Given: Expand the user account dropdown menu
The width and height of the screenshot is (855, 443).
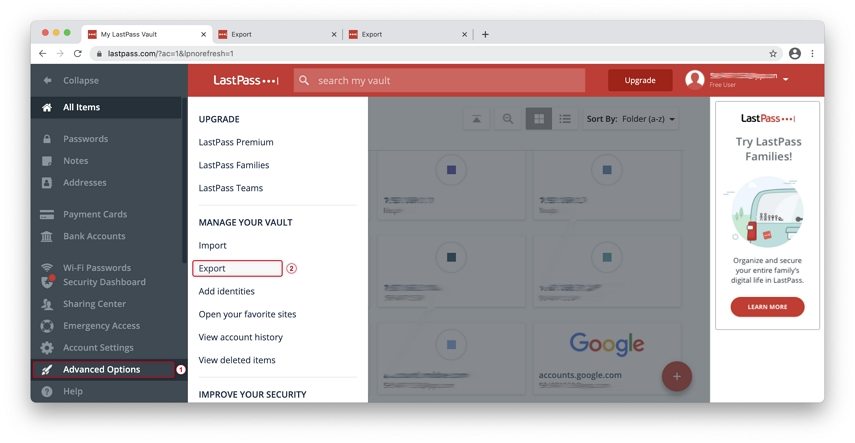Looking at the screenshot, I should tap(786, 80).
